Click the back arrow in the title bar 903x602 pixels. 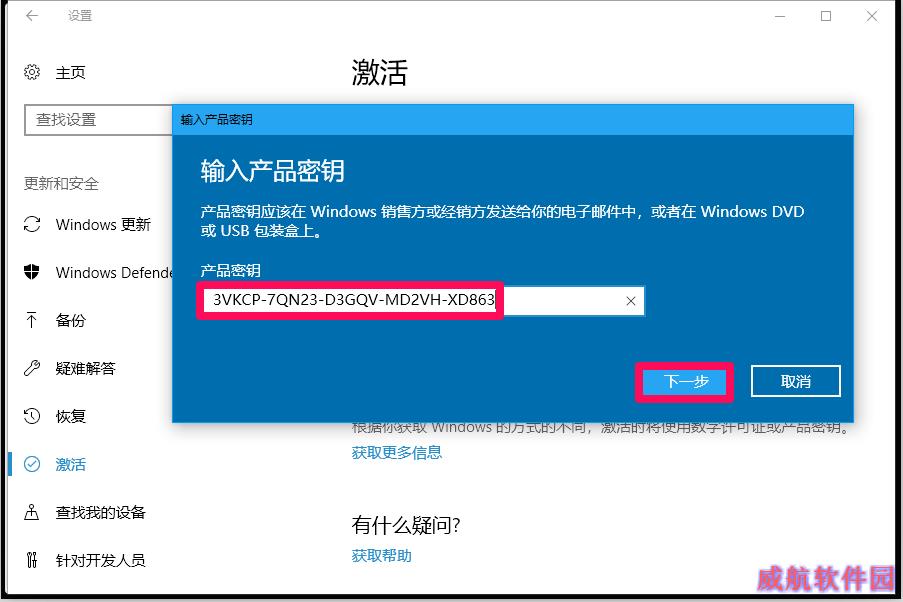click(32, 16)
